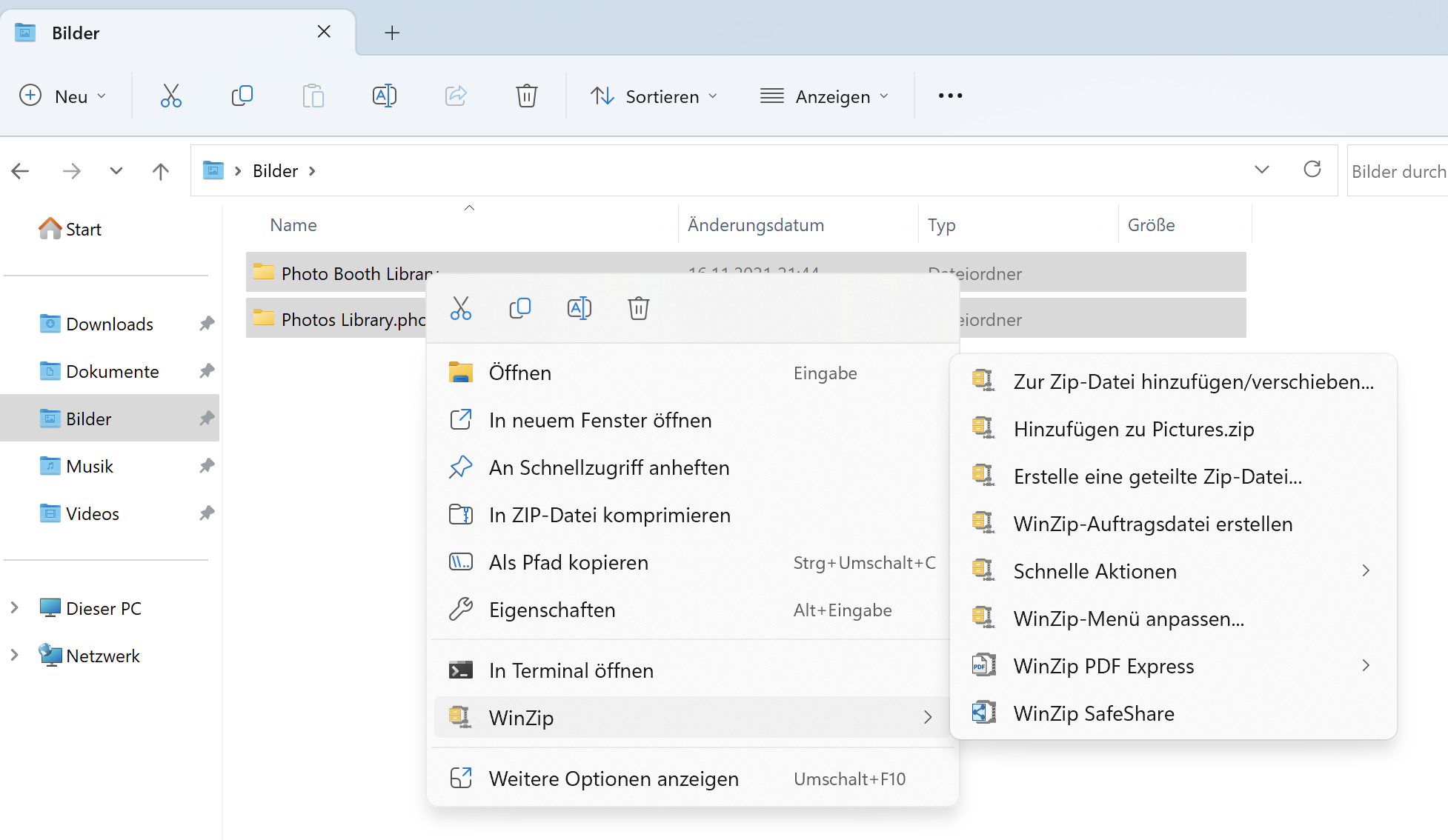The image size is (1448, 840).
Task: Open Downloads in the navigation pane
Action: click(110, 324)
